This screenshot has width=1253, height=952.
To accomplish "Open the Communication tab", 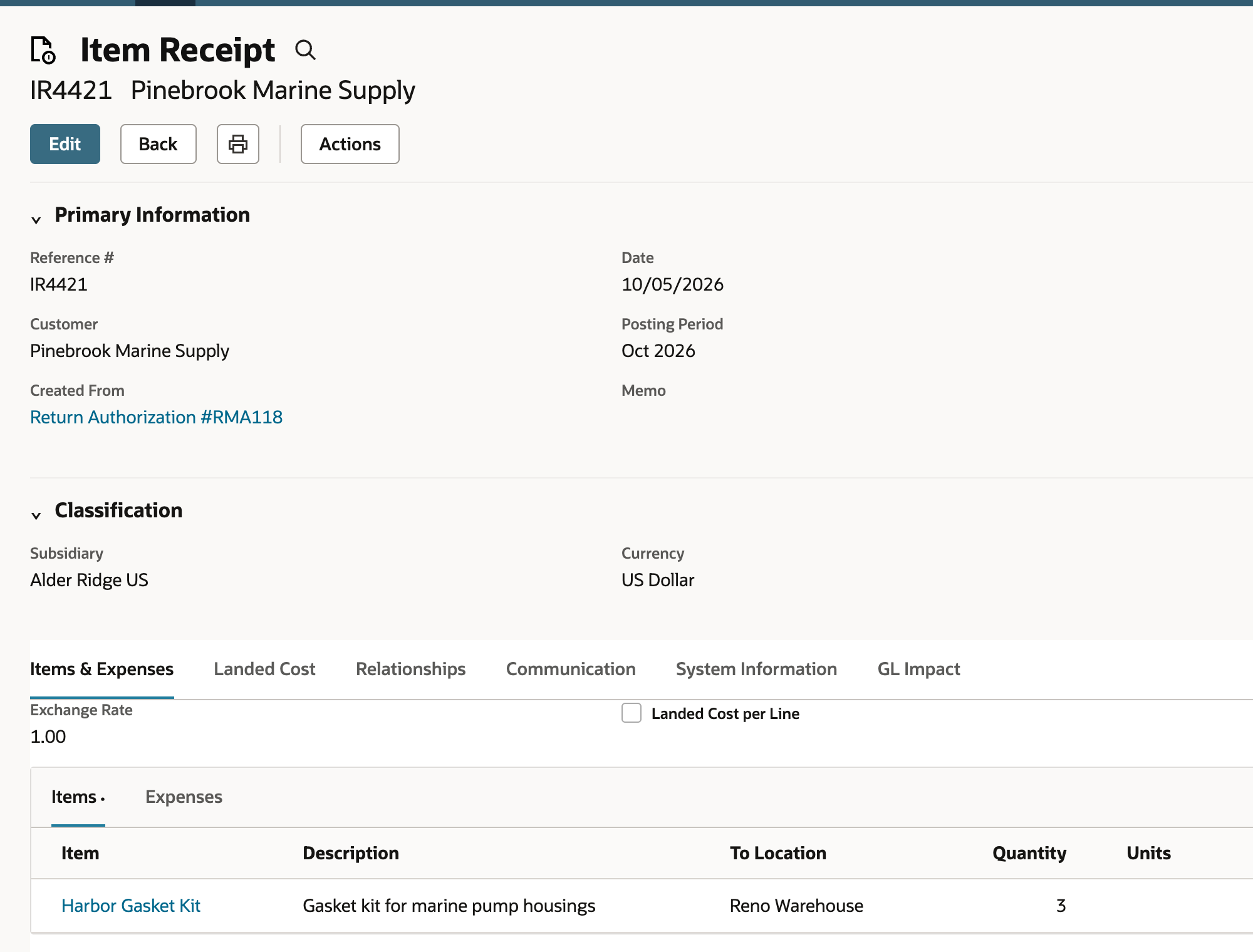I will [571, 669].
